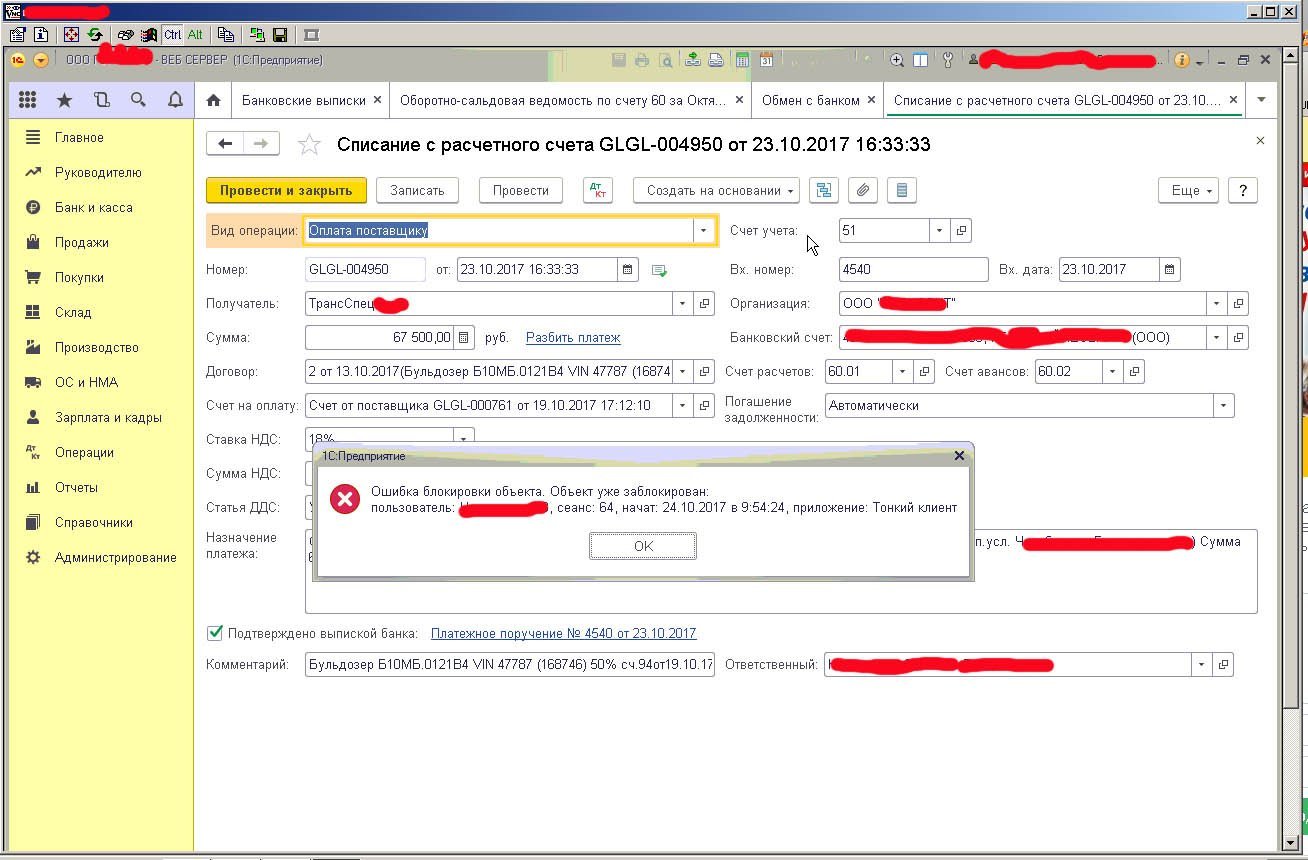Toggle Подтверждено выпиской банка checkbox
This screenshot has height=860, width=1308.
pyautogui.click(x=214, y=633)
